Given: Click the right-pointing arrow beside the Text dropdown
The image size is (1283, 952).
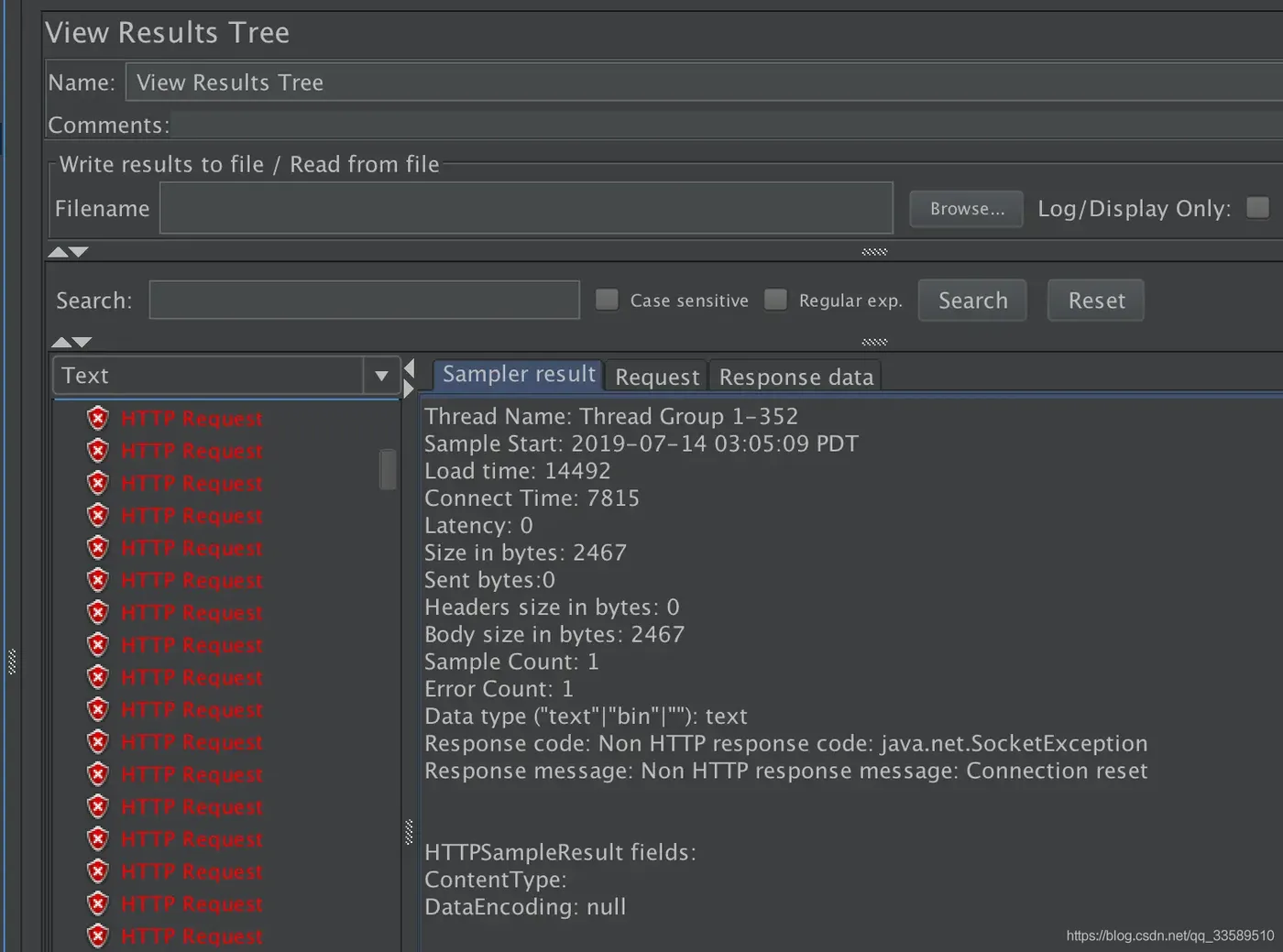Looking at the screenshot, I should tap(410, 388).
